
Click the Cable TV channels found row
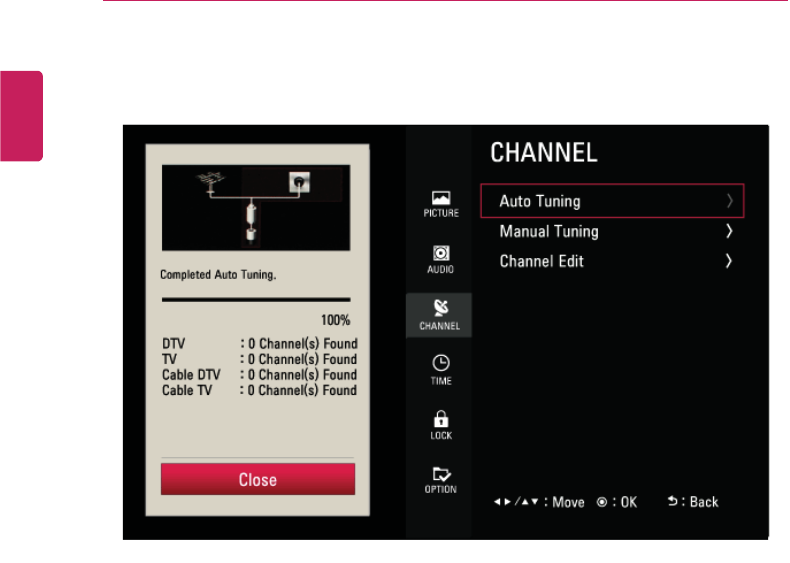click(259, 391)
